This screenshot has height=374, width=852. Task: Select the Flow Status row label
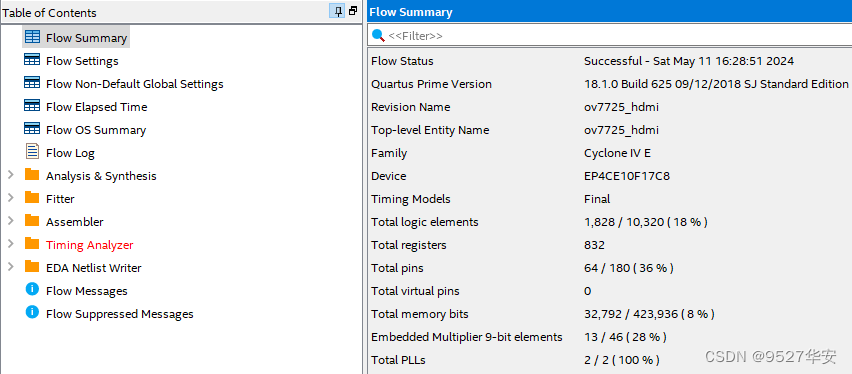[402, 61]
